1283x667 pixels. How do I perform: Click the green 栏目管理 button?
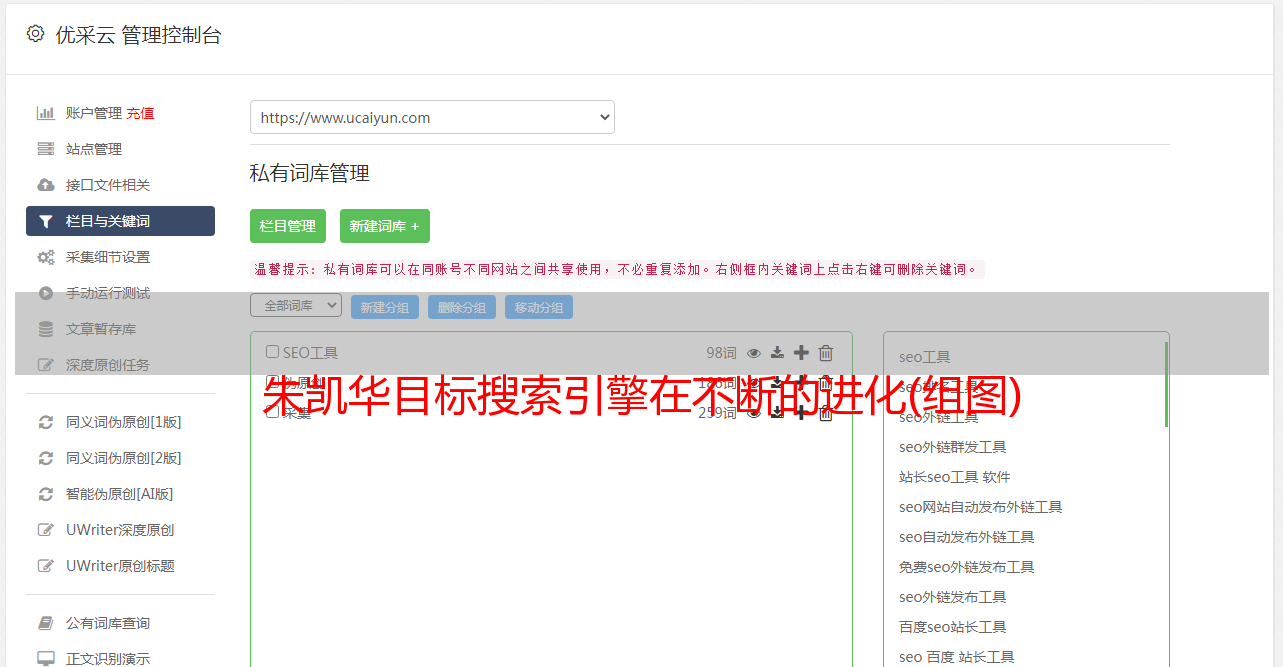pos(288,226)
